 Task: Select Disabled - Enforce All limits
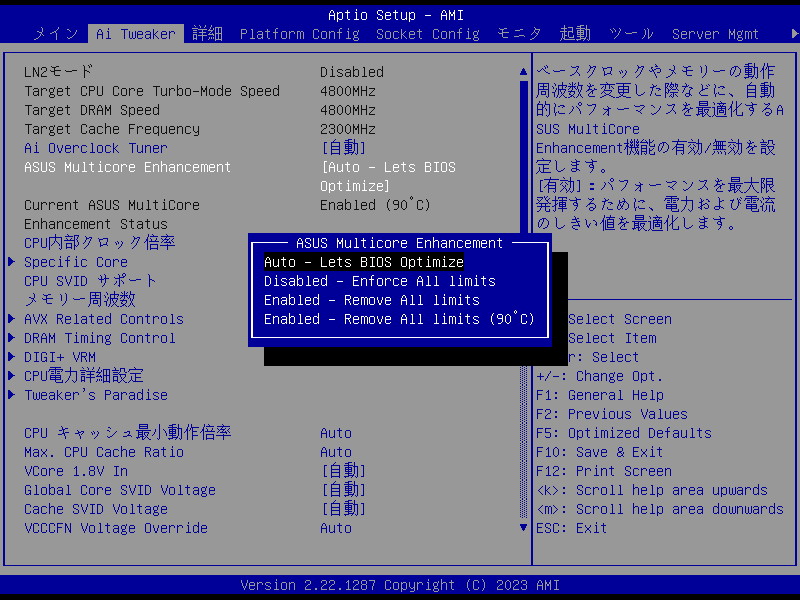[380, 281]
